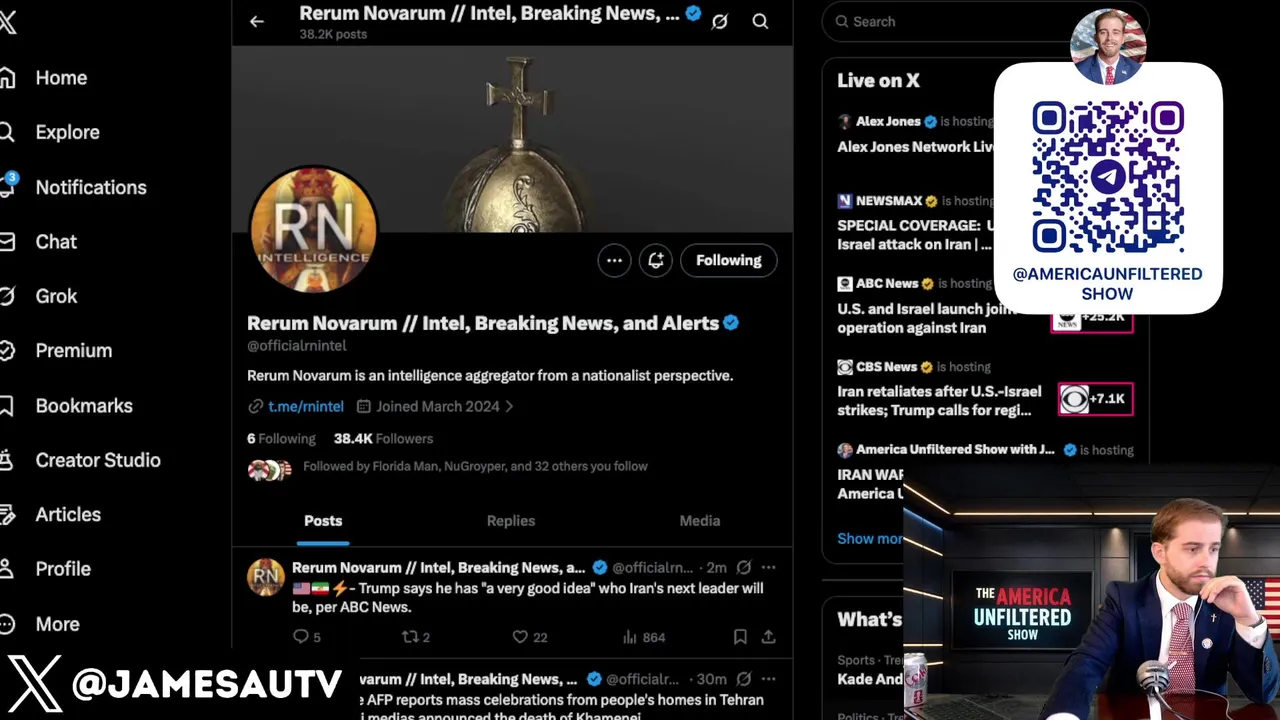The width and height of the screenshot is (1280, 720).
Task: Click the Following button
Action: coord(729,260)
